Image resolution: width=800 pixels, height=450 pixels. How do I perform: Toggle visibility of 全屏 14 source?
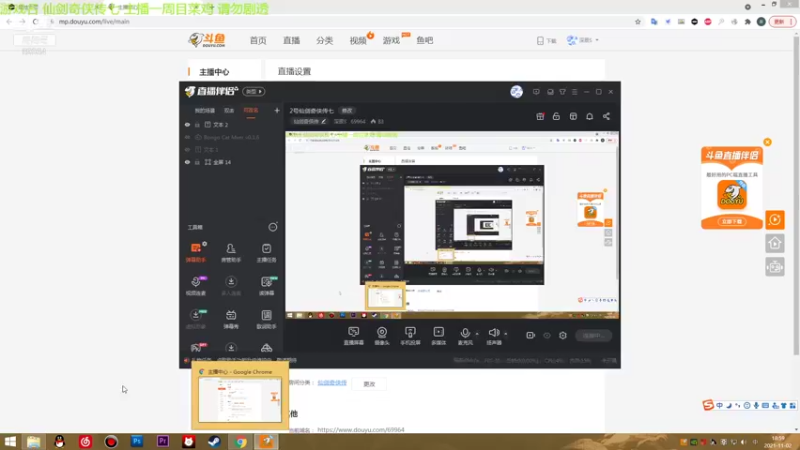point(187,162)
